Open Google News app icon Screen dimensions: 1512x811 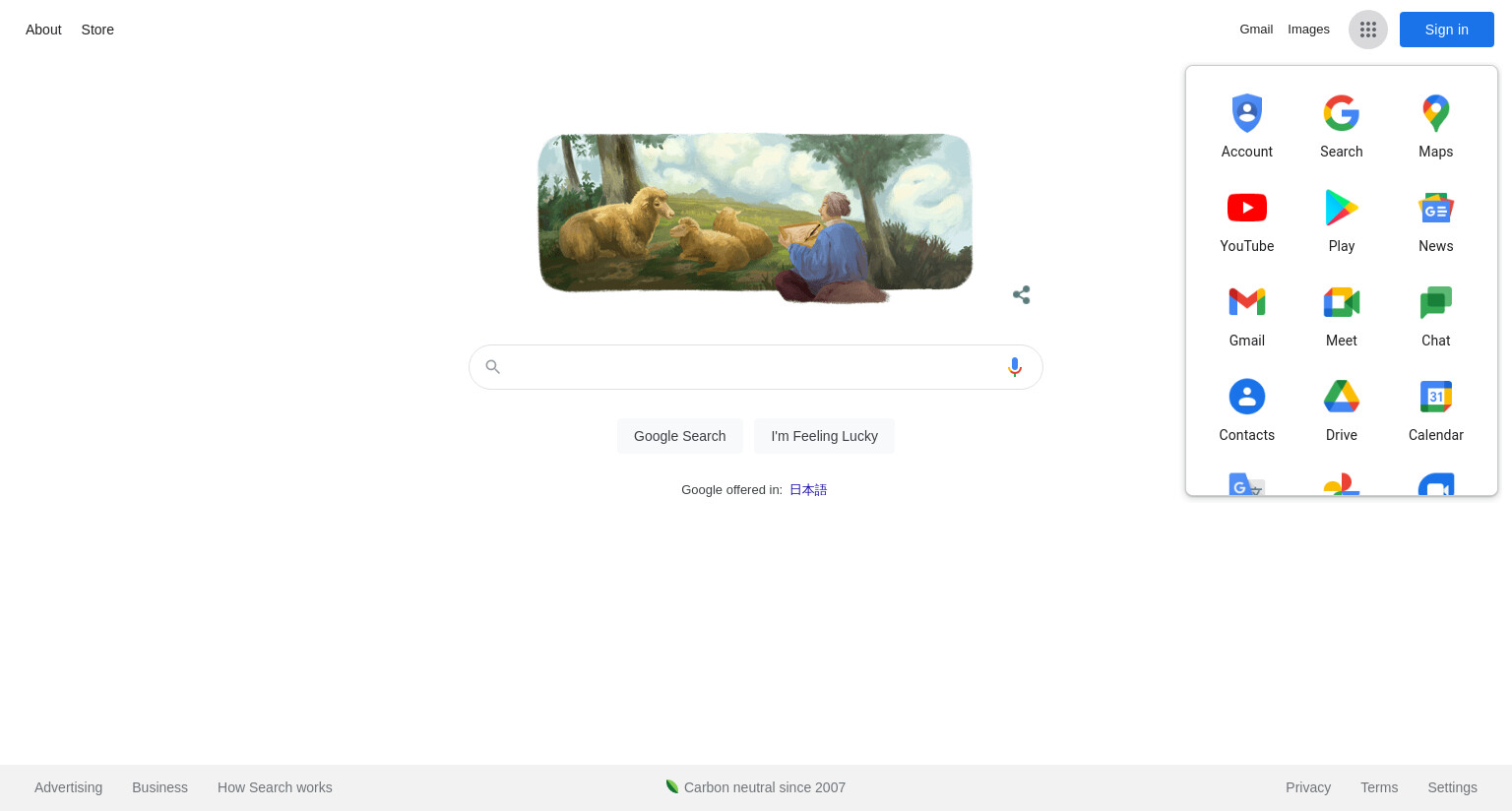[x=1436, y=222]
